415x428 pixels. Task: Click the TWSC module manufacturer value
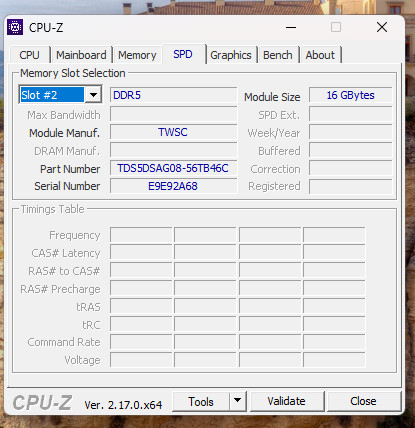pos(173,132)
